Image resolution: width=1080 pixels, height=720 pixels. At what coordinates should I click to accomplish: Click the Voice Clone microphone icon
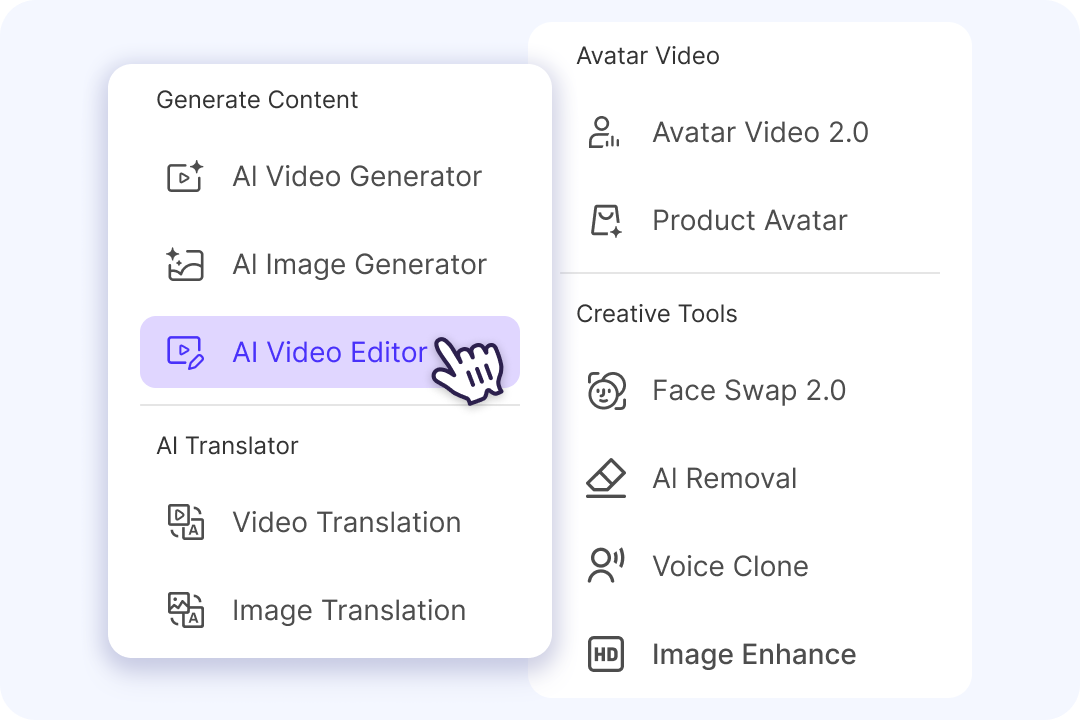coord(604,566)
